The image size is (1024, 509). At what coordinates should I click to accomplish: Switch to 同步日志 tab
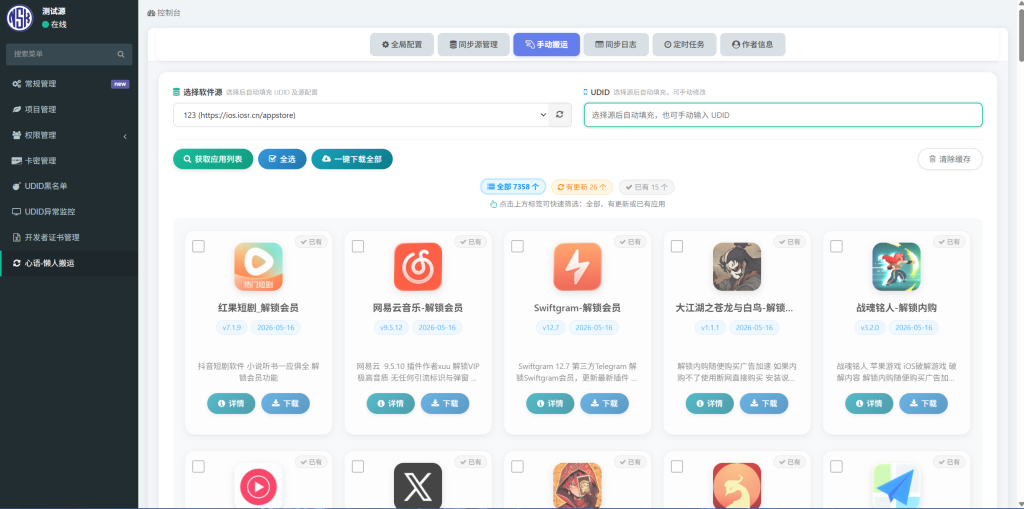coord(616,44)
